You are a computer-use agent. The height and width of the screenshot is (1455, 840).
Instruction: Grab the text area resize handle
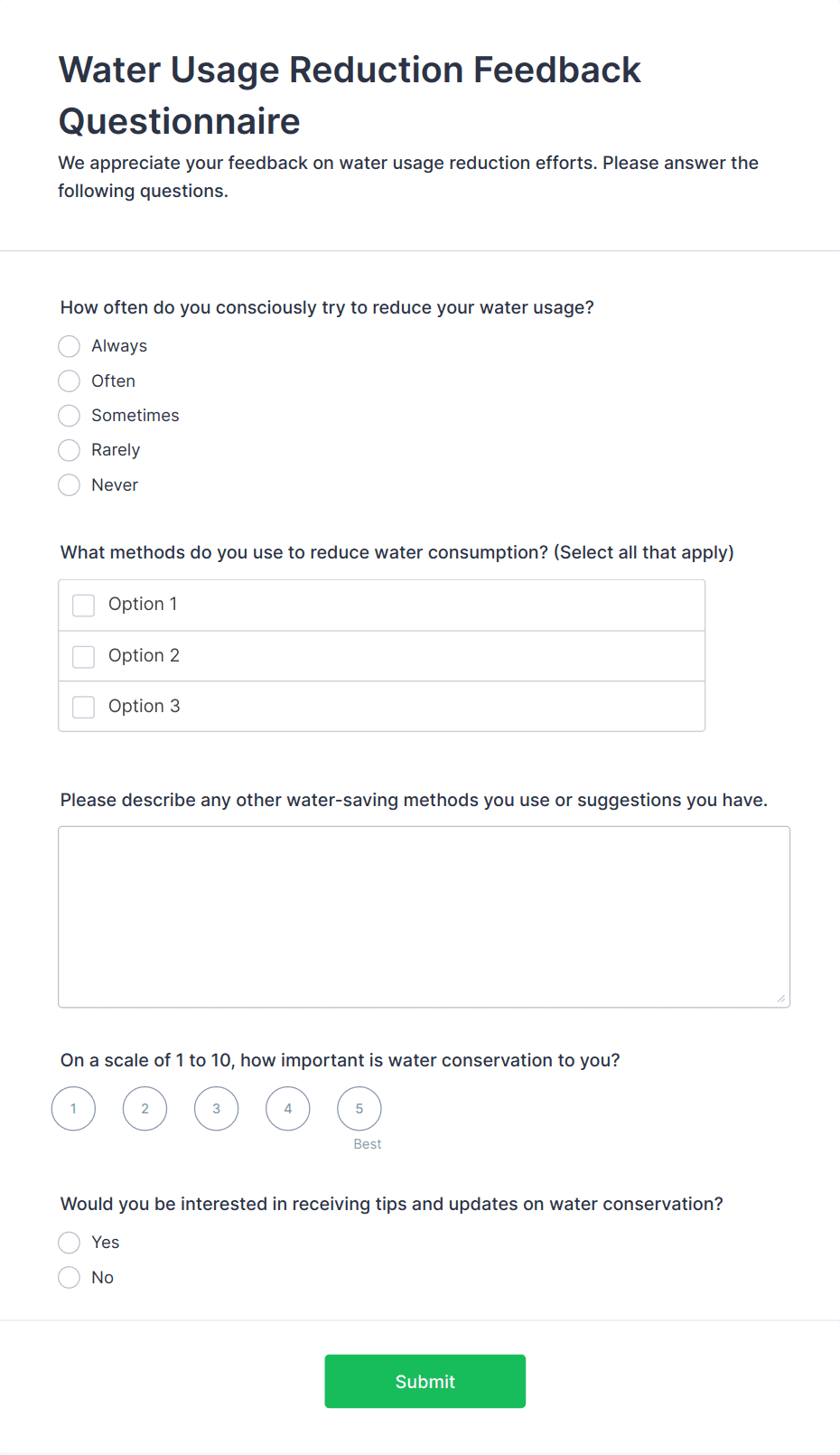coord(781,999)
